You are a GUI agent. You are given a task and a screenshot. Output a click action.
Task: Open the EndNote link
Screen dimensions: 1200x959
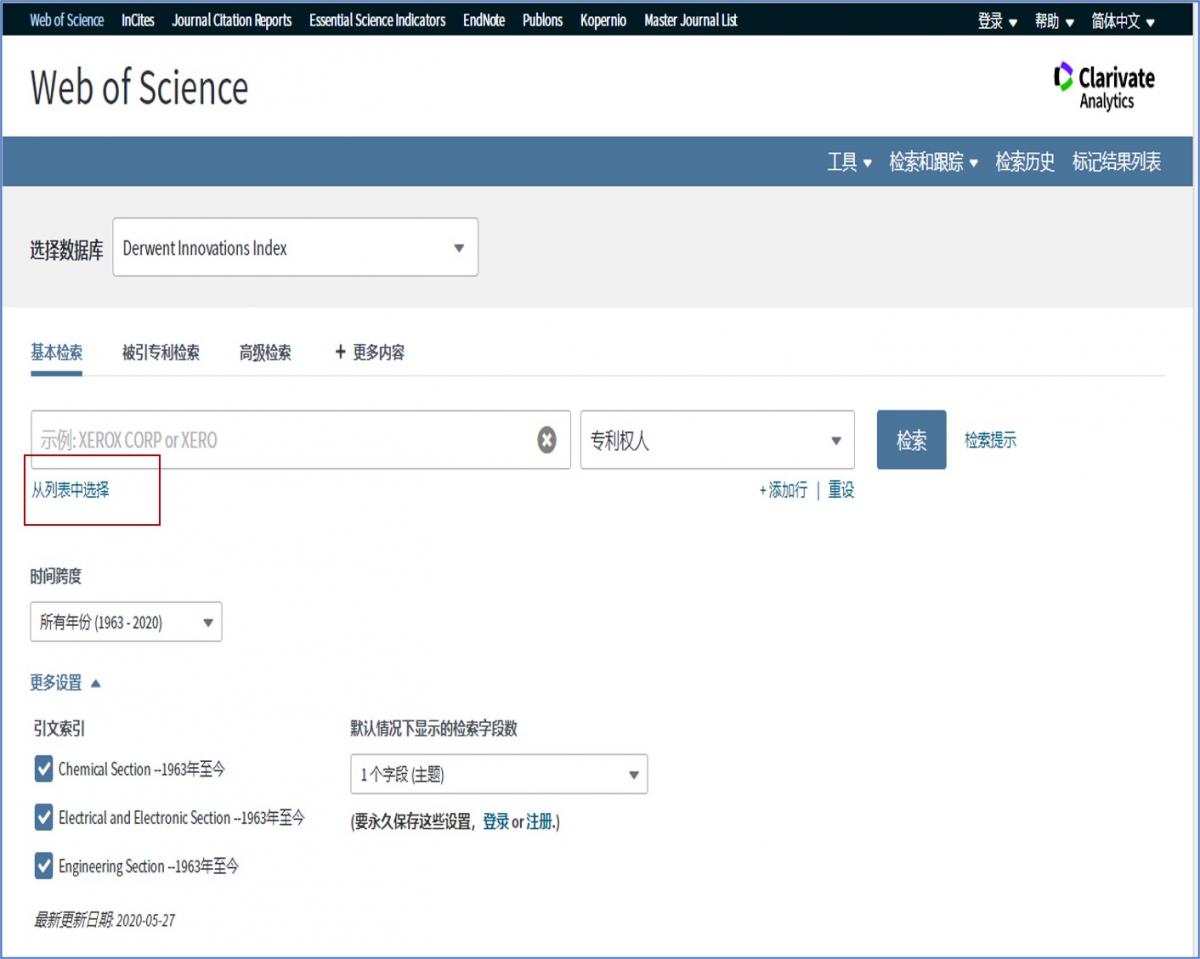tap(484, 20)
